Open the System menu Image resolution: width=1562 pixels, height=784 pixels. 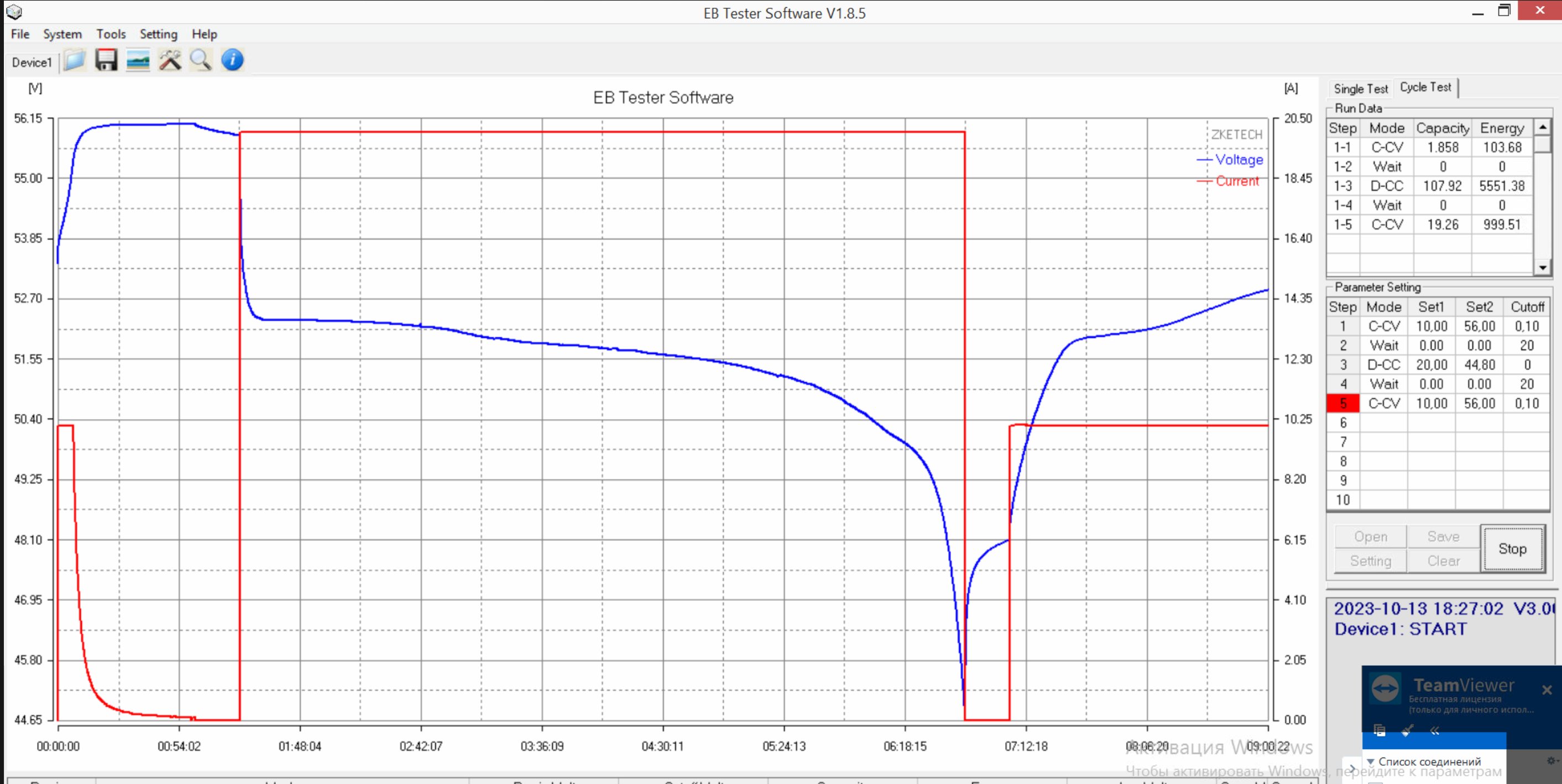click(x=62, y=35)
